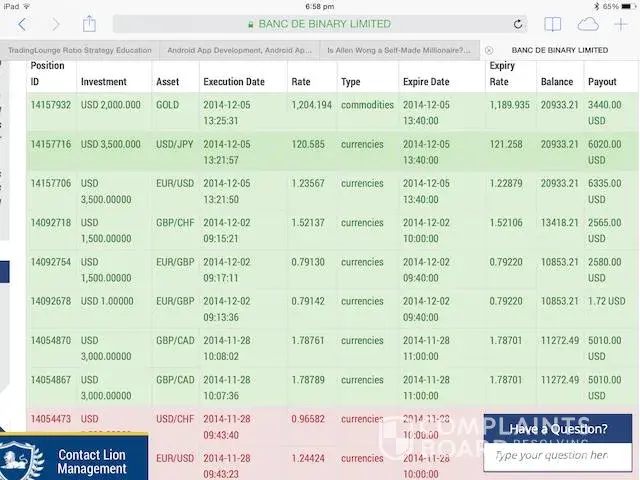Select position ID 14157716
The image size is (640, 480).
pos(51,144)
